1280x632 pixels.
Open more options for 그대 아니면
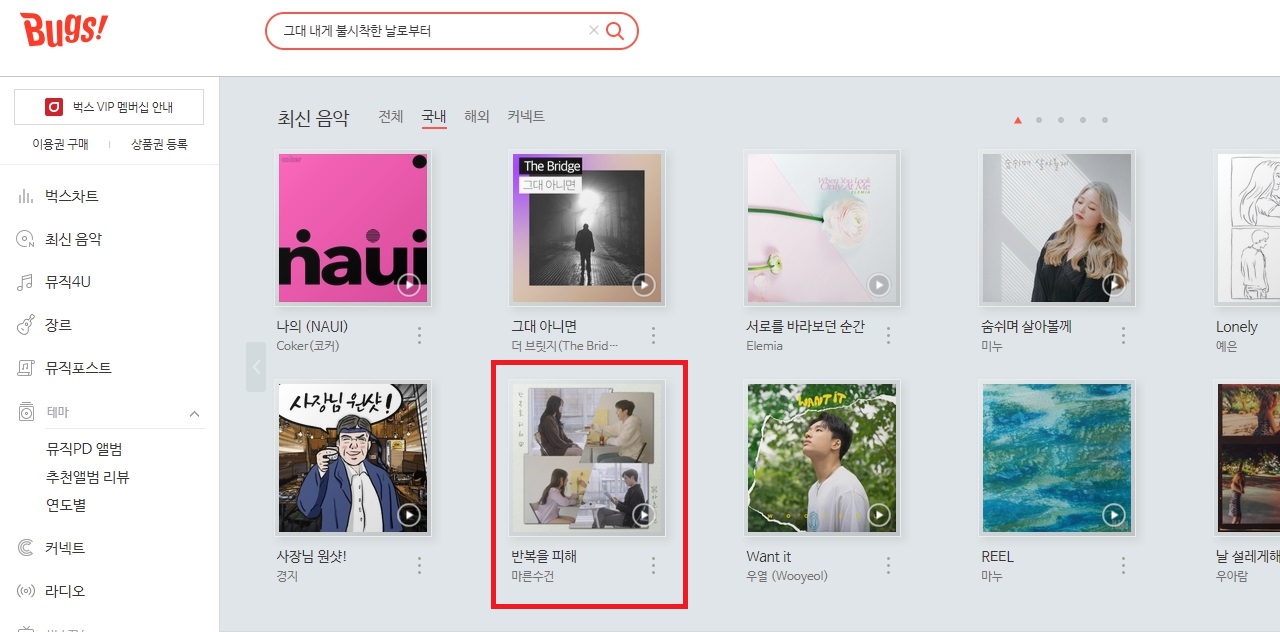[654, 335]
